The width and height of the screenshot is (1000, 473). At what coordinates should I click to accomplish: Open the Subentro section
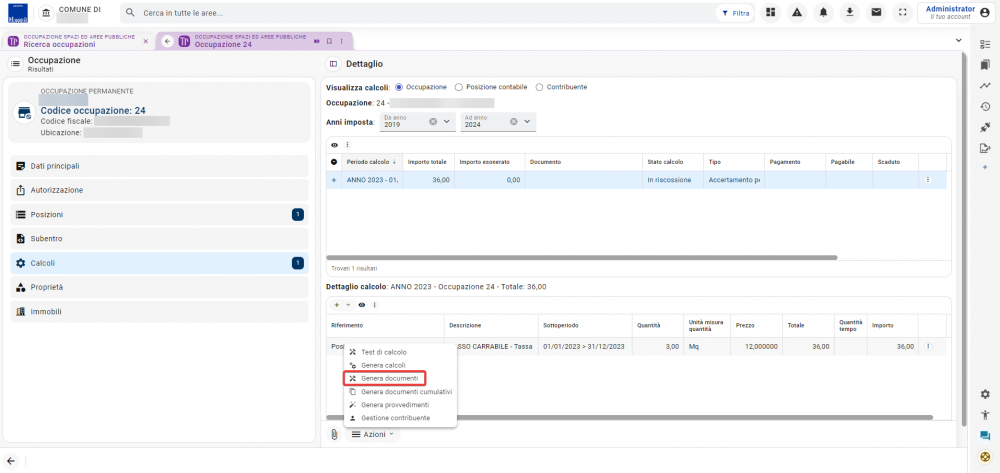[159, 238]
